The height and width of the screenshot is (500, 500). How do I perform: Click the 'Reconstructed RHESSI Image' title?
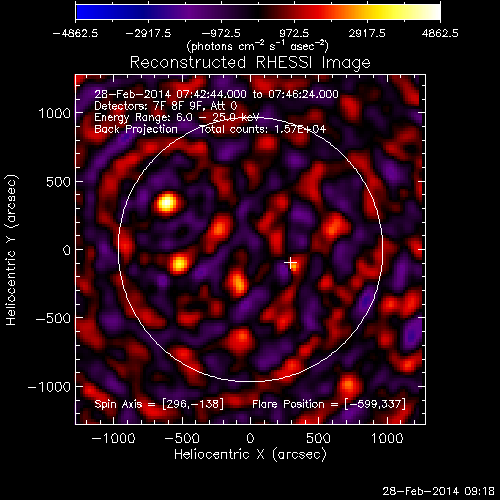pos(250,63)
